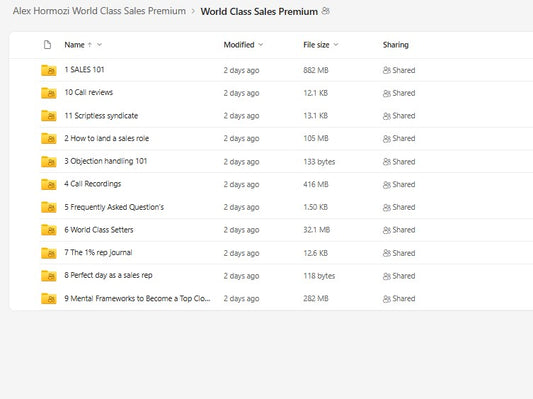Click the World Class Sales Premium breadcrumb title
The width and height of the screenshot is (533, 399).
(x=259, y=11)
